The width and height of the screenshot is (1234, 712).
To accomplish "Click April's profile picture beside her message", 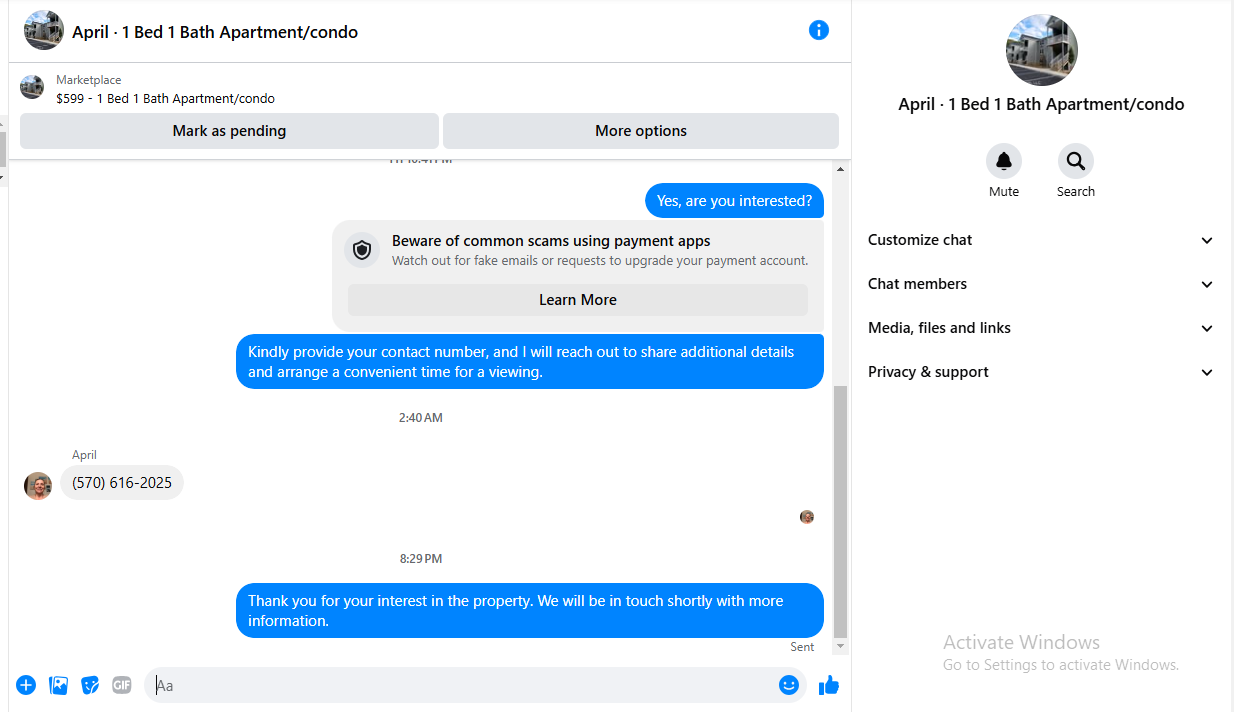I will 38,486.
